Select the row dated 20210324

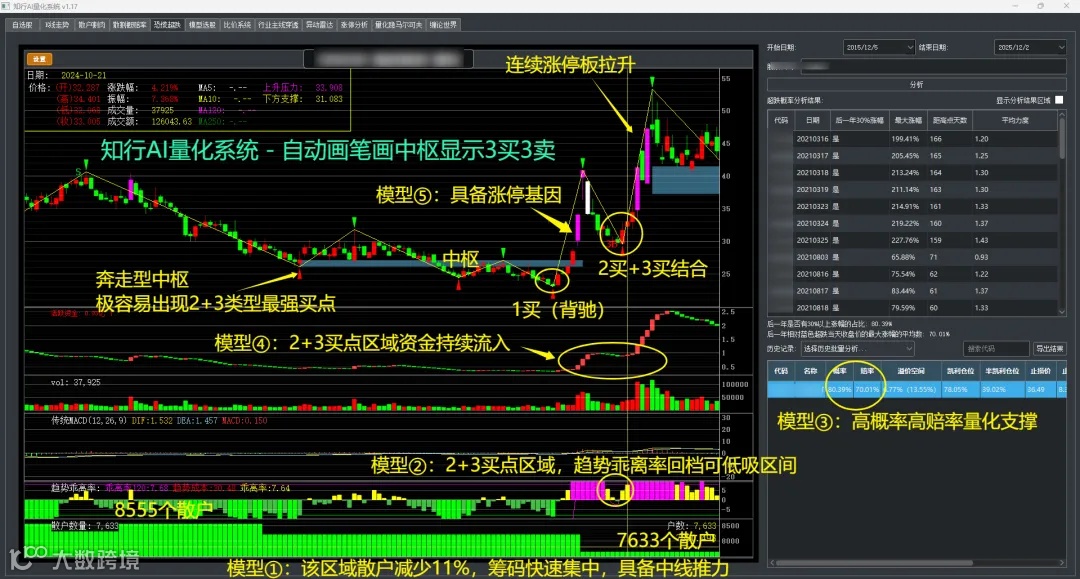[913, 224]
